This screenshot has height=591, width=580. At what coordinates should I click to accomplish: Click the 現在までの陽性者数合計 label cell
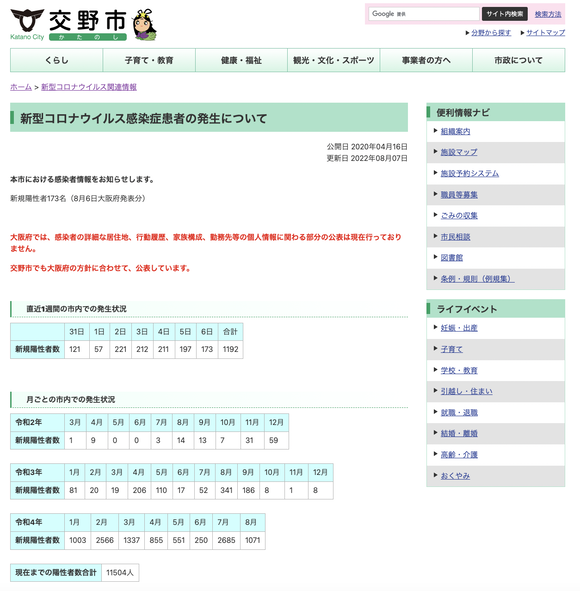coord(56,573)
